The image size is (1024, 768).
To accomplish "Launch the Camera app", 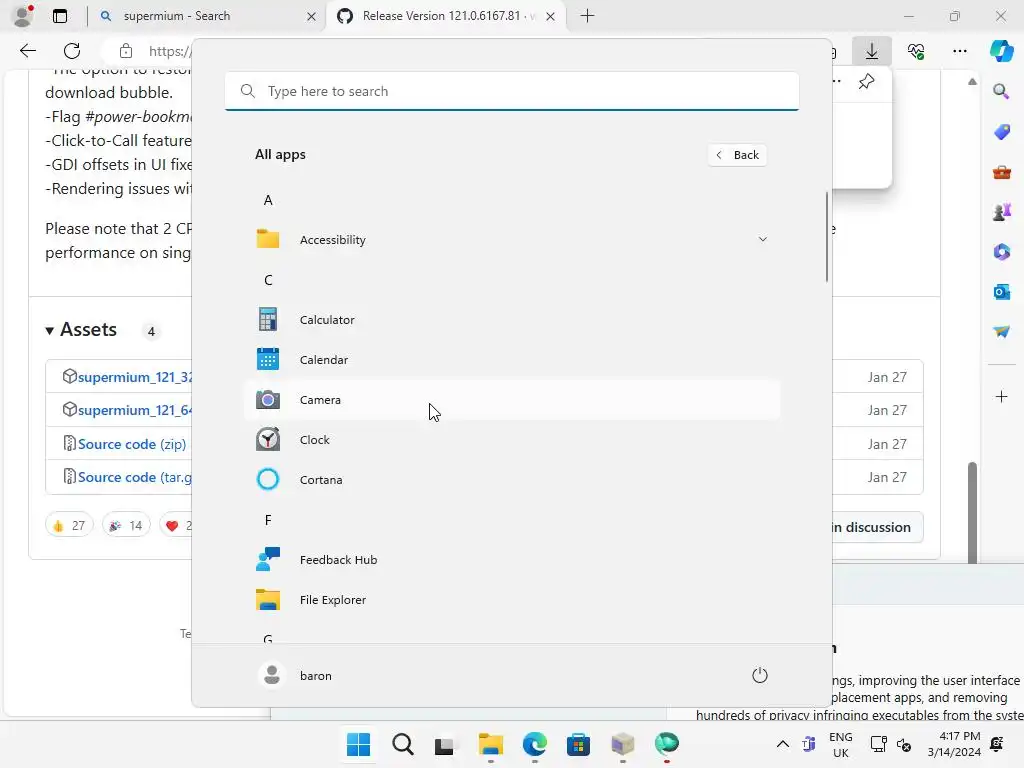I will click(x=511, y=400).
